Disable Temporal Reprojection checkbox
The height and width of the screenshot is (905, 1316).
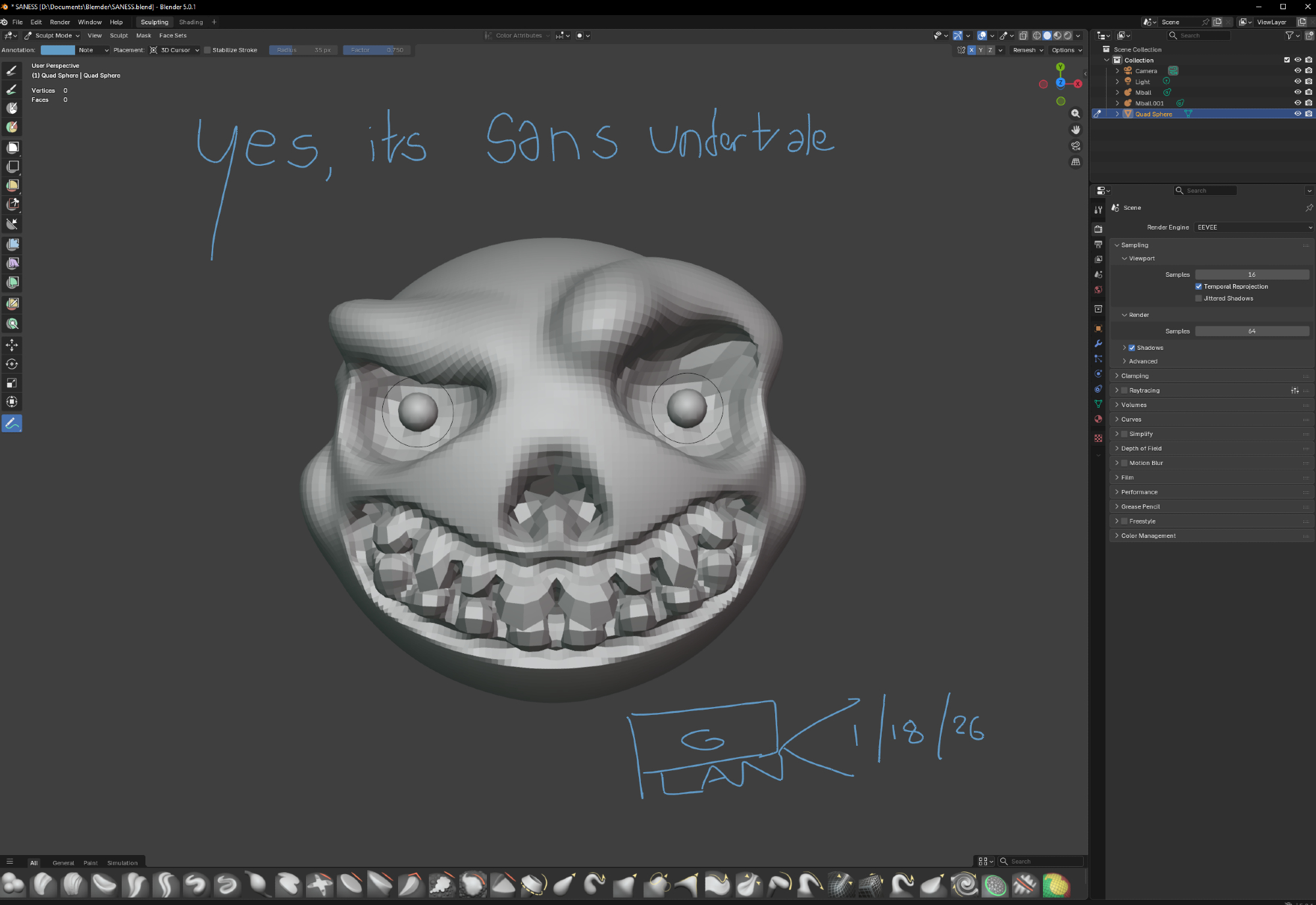pyautogui.click(x=1199, y=287)
